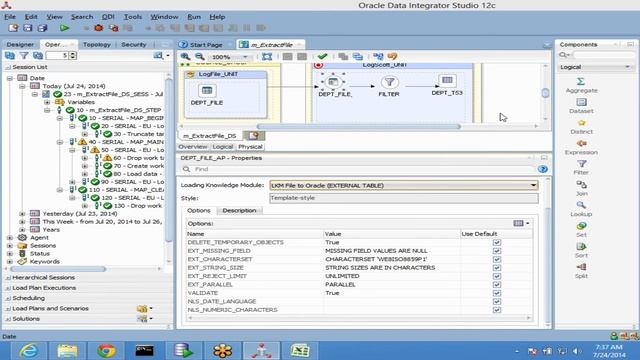
Task: Toggle Use Default for EXT_STRING_SIZE
Action: click(497, 268)
